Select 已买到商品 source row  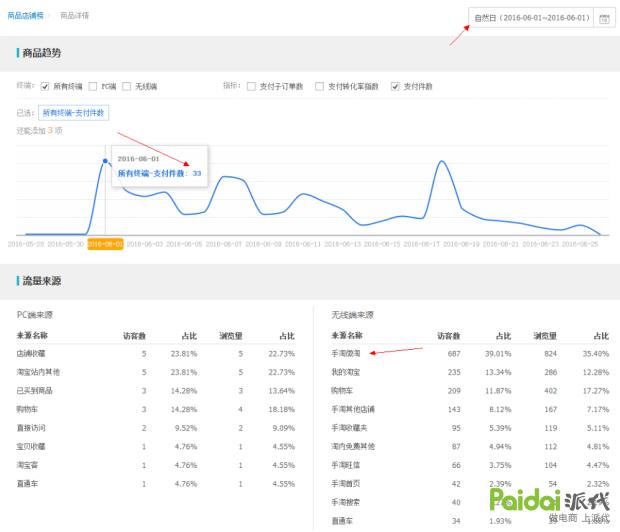point(156,391)
